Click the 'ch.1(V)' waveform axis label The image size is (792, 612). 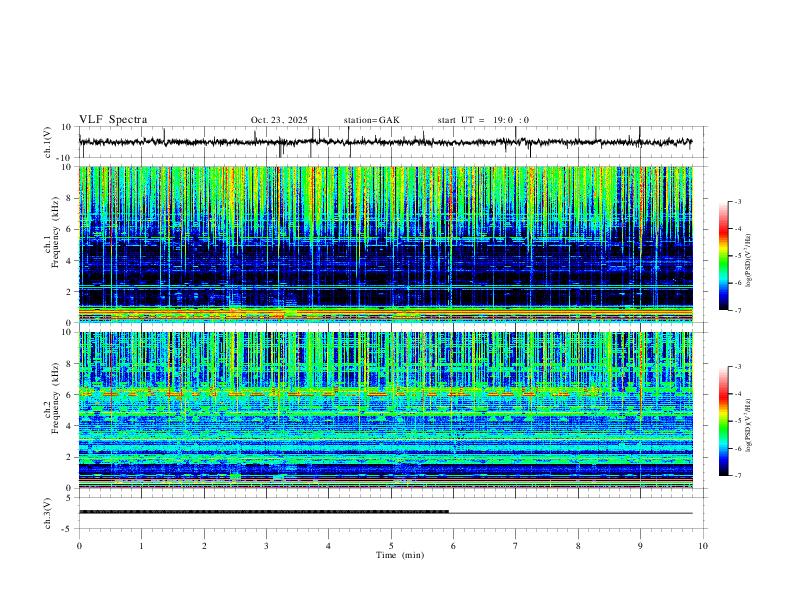point(48,142)
